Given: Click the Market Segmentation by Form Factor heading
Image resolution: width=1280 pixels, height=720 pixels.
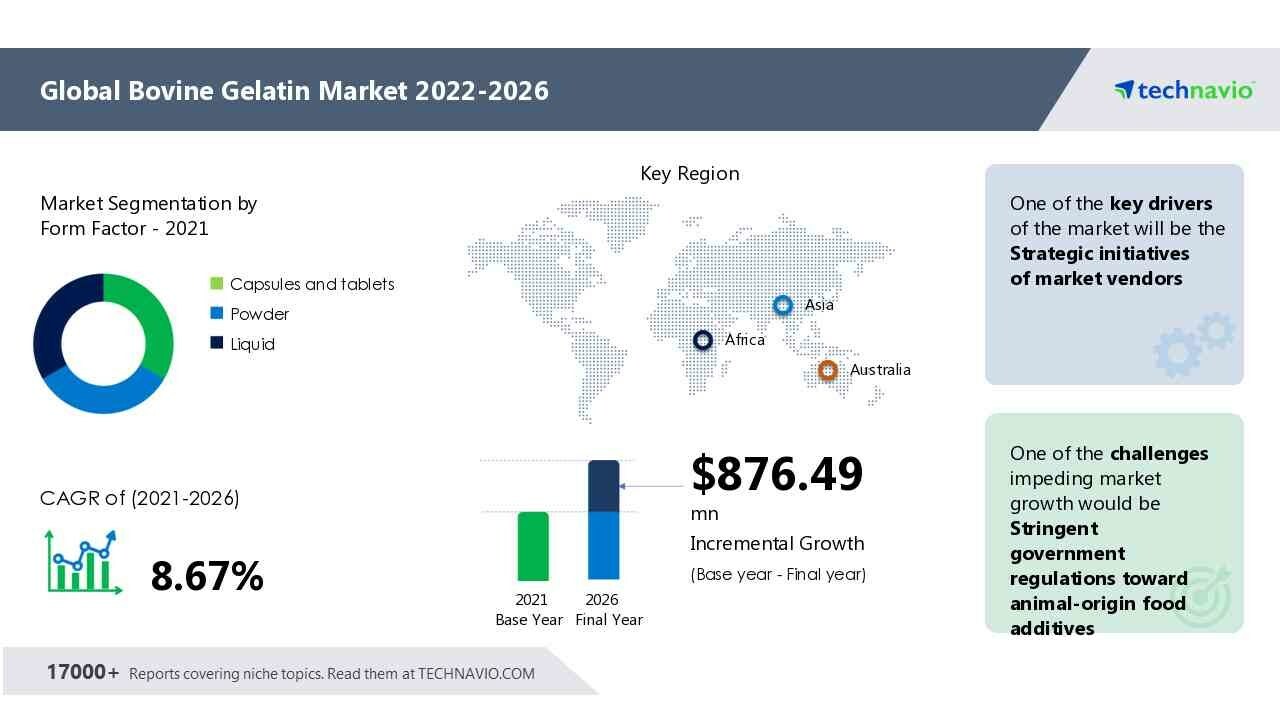Looking at the screenshot, I should click(149, 216).
